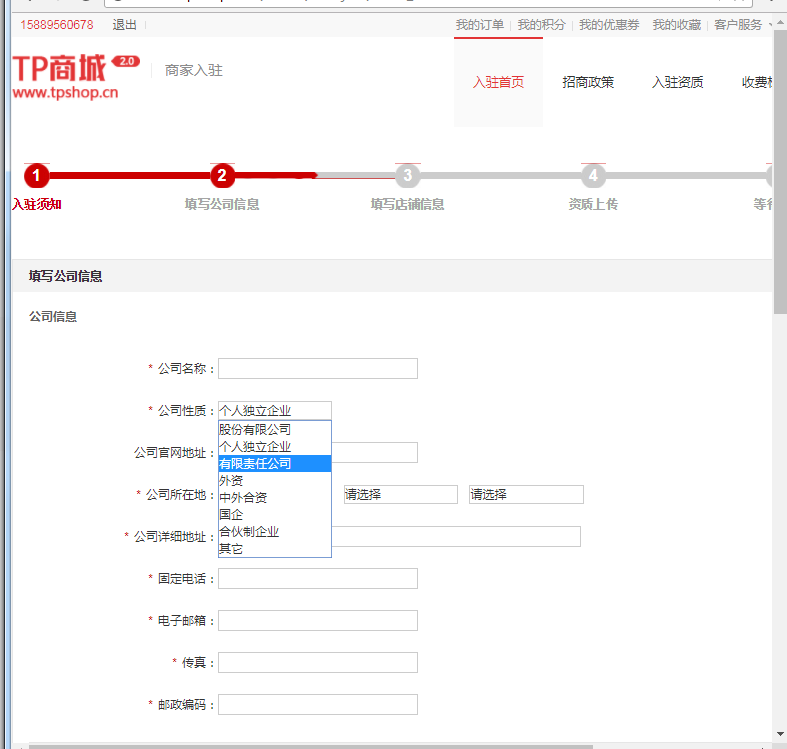Click the vertical page scrollbar
The width and height of the screenshot is (787, 749).
coord(779,400)
